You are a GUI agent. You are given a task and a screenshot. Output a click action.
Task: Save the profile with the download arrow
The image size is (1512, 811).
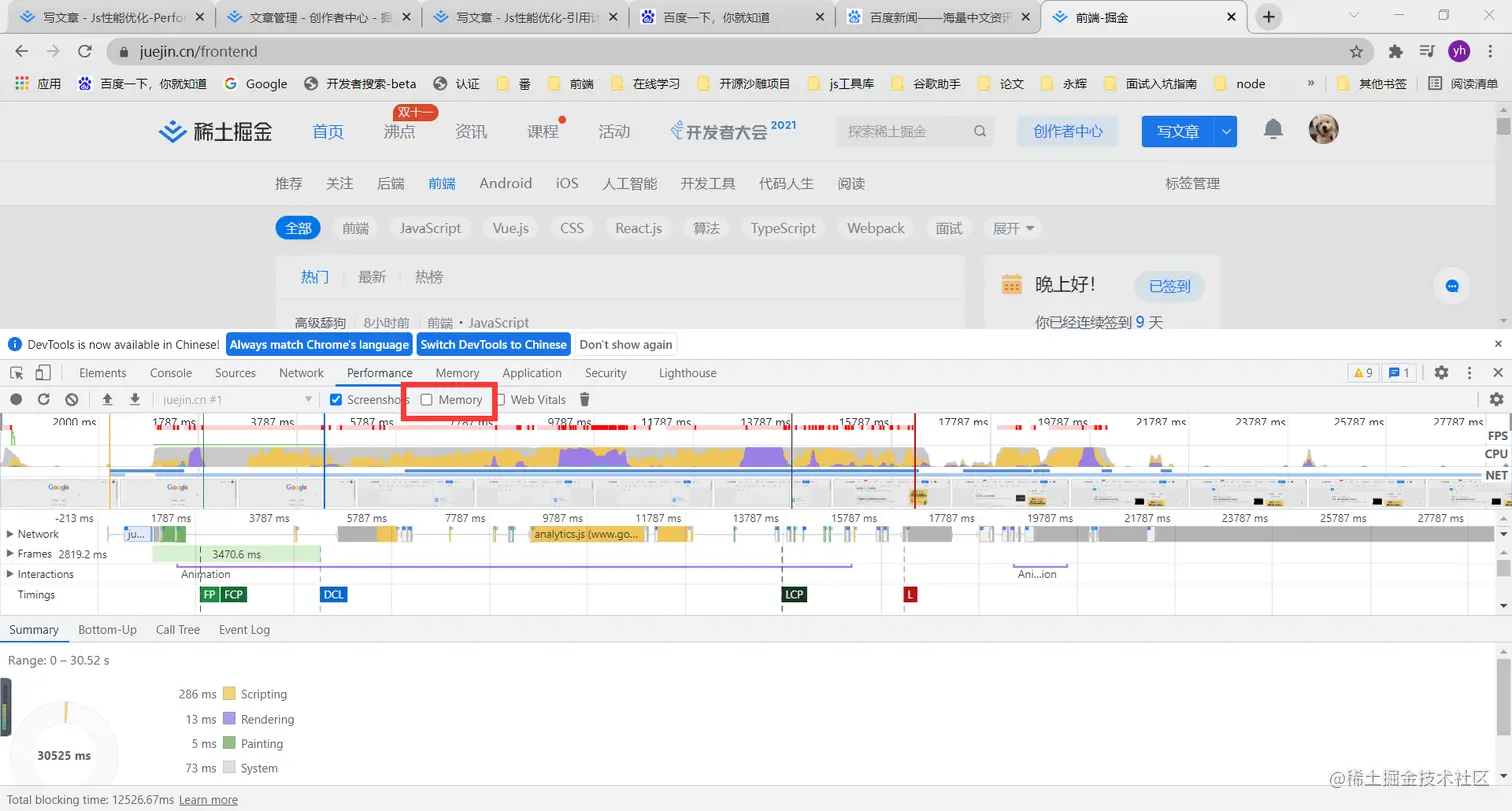click(135, 399)
